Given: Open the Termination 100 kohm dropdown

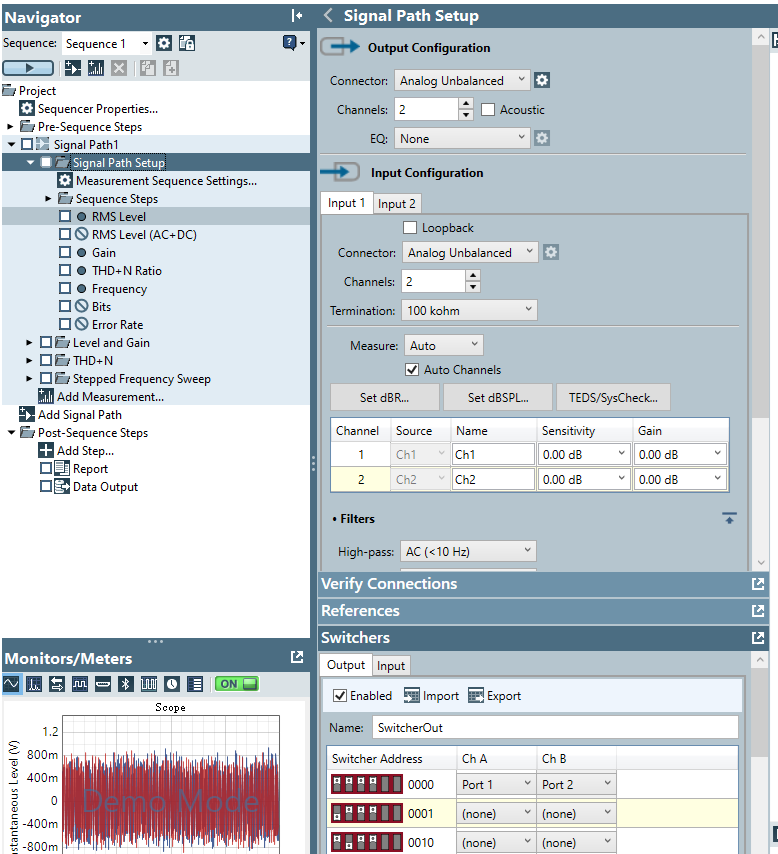Looking at the screenshot, I should (469, 310).
